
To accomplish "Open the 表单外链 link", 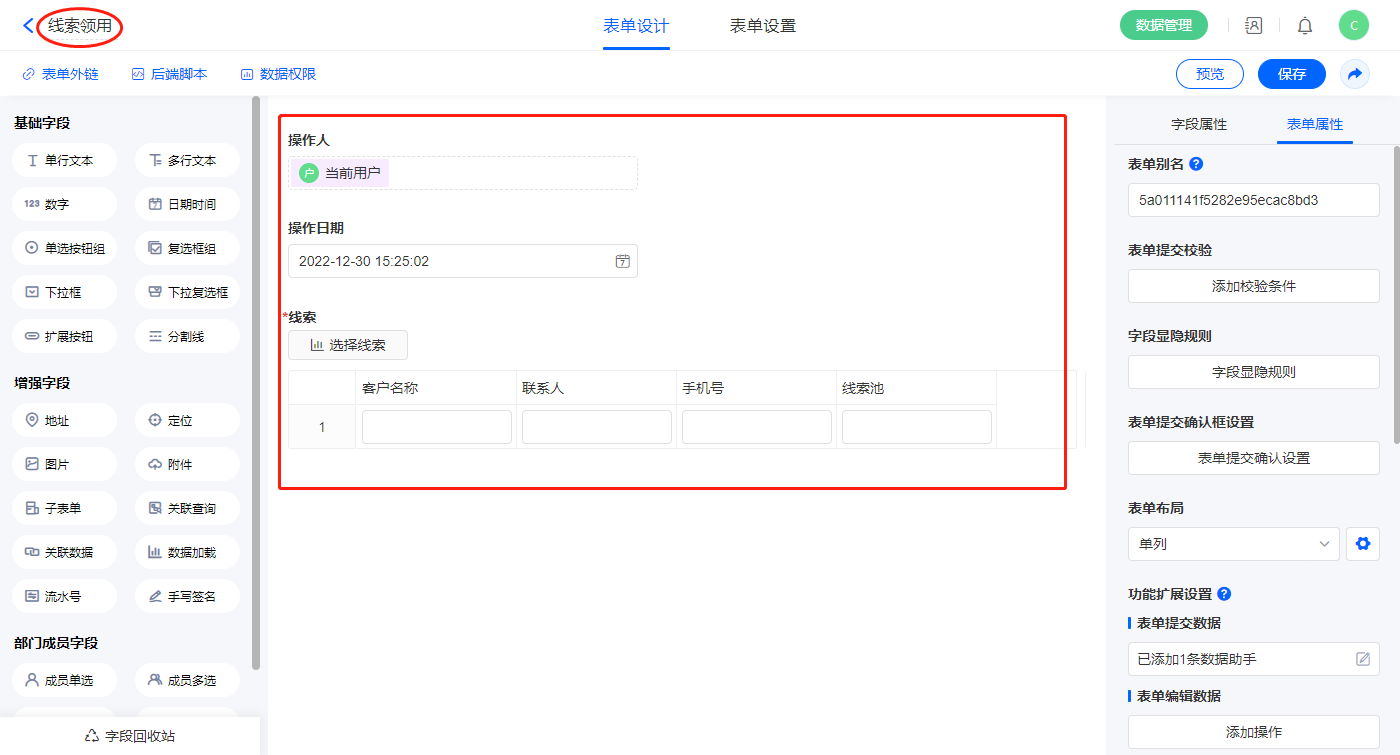I will (x=60, y=74).
